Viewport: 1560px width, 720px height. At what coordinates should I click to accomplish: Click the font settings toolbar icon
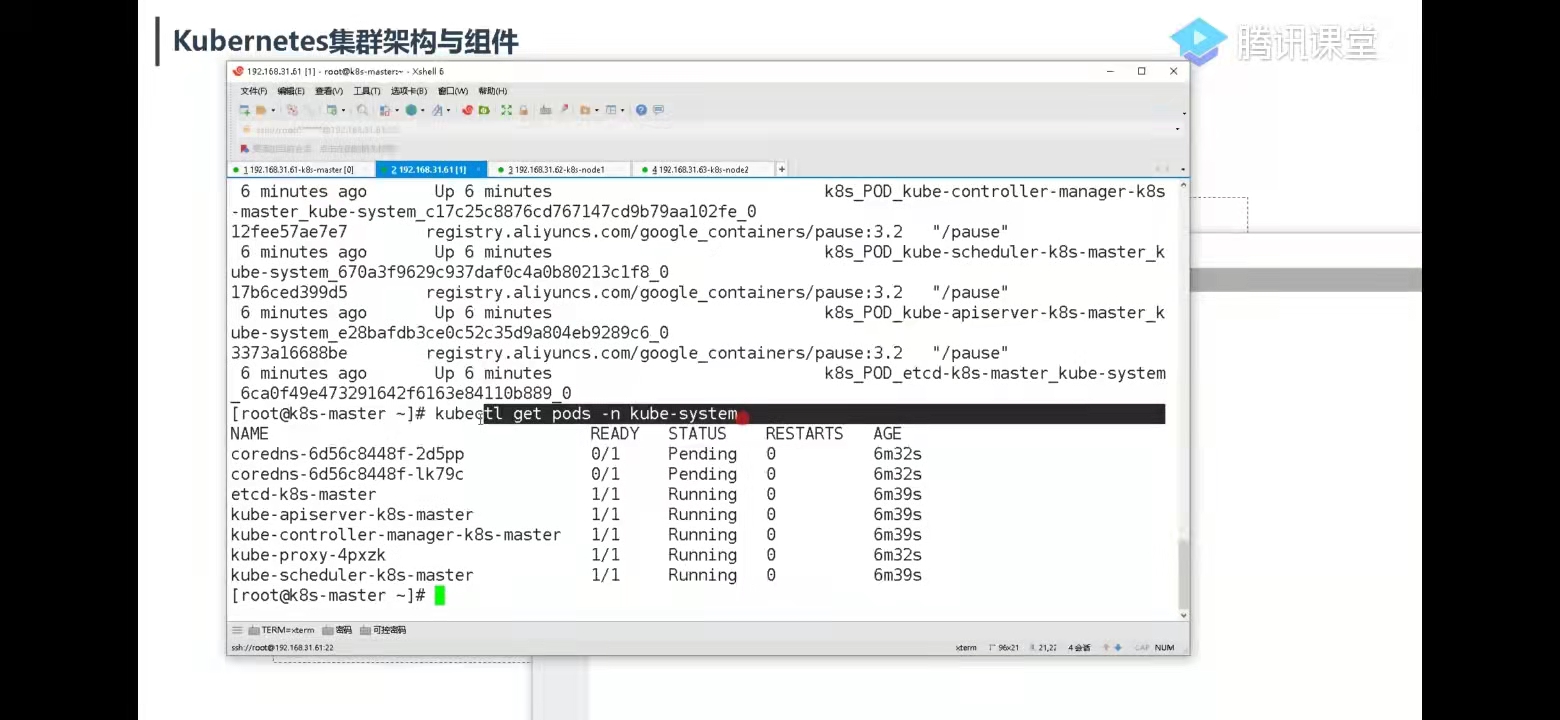(x=437, y=110)
